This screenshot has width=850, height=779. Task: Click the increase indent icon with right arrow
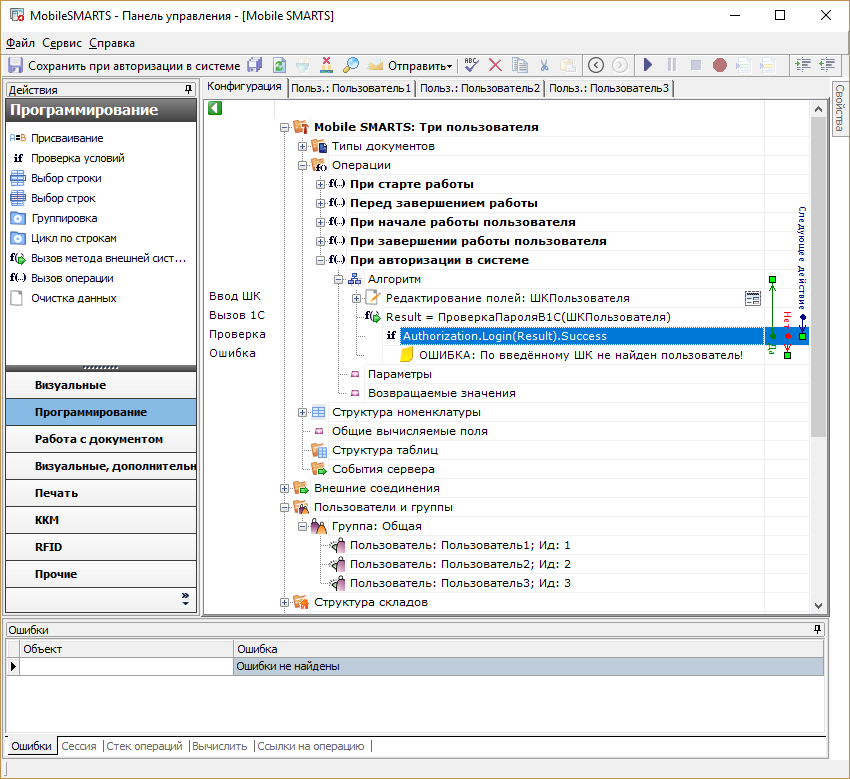(x=803, y=65)
